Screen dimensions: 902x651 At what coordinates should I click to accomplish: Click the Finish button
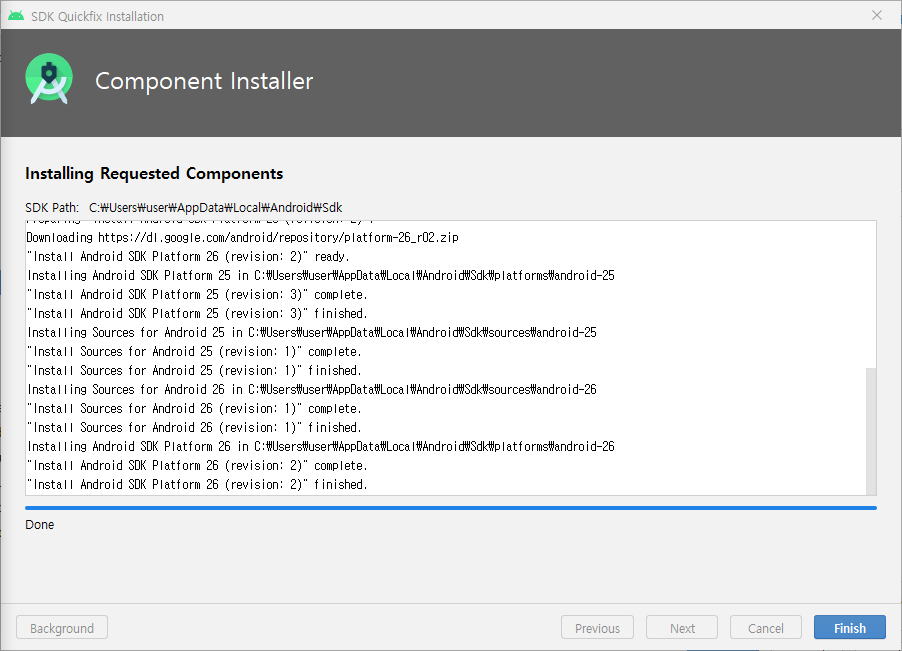tap(850, 627)
